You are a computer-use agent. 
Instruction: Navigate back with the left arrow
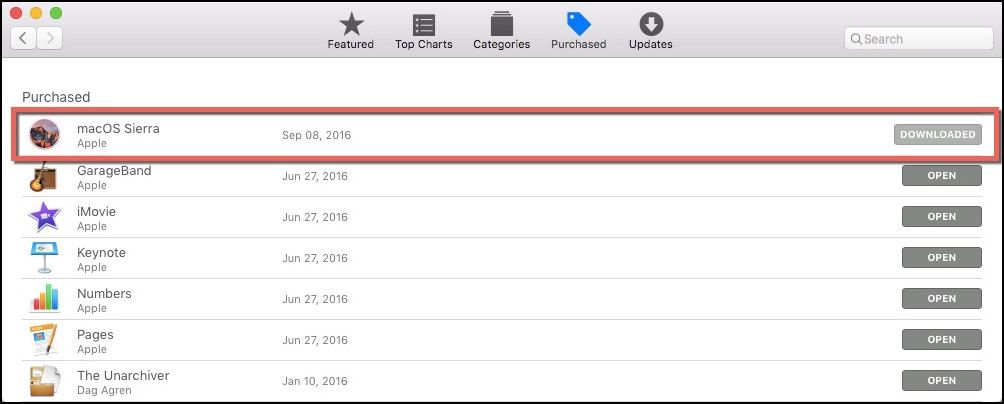pyautogui.click(x=23, y=38)
